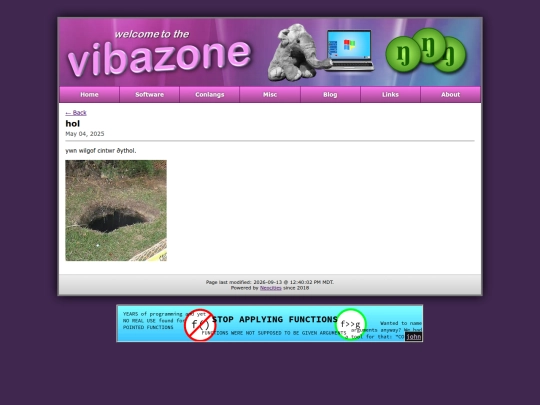Visit the Blog section
Image resolution: width=540 pixels, height=405 pixels.
[330, 94]
